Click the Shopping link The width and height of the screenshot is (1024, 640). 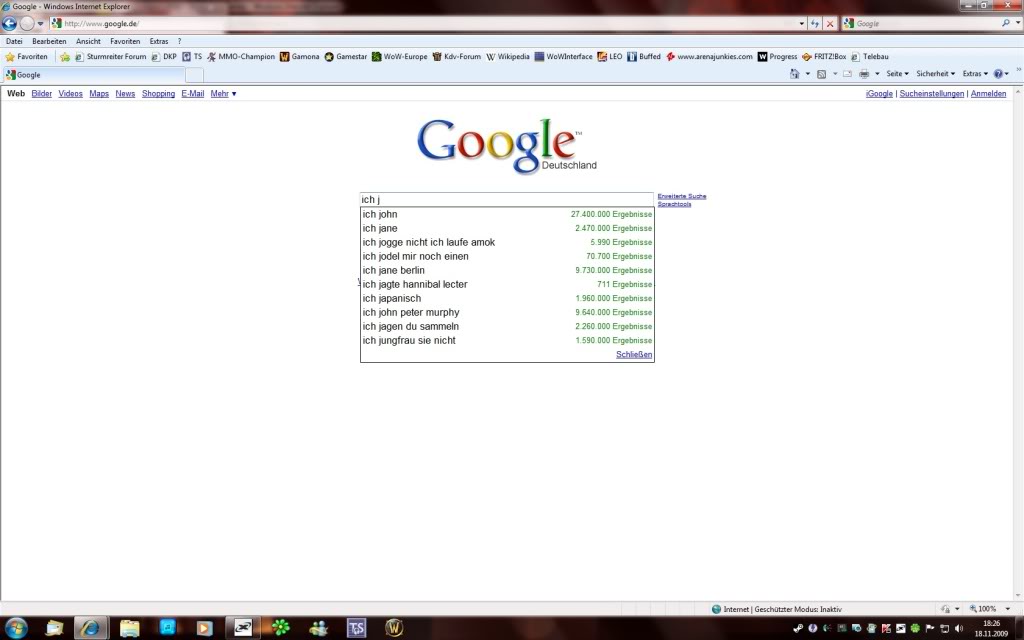point(158,94)
